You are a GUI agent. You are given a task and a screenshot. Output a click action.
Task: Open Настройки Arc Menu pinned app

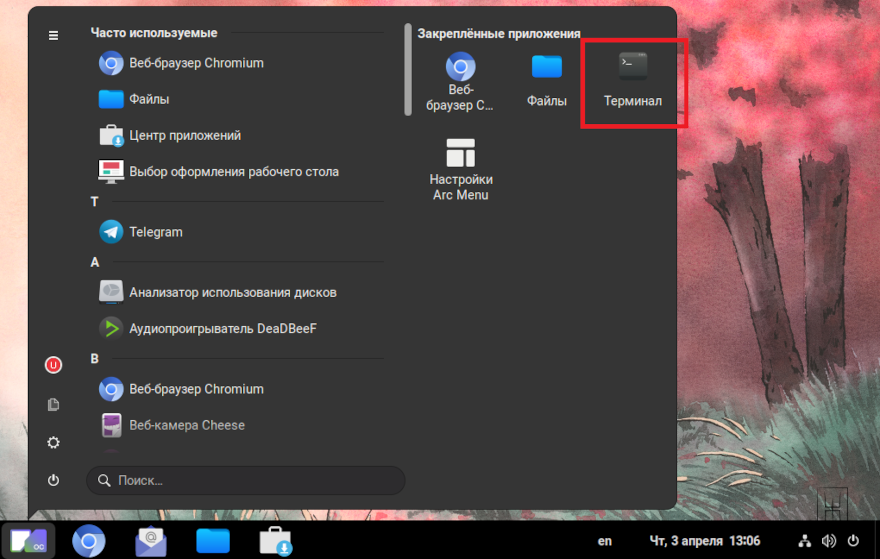point(460,170)
